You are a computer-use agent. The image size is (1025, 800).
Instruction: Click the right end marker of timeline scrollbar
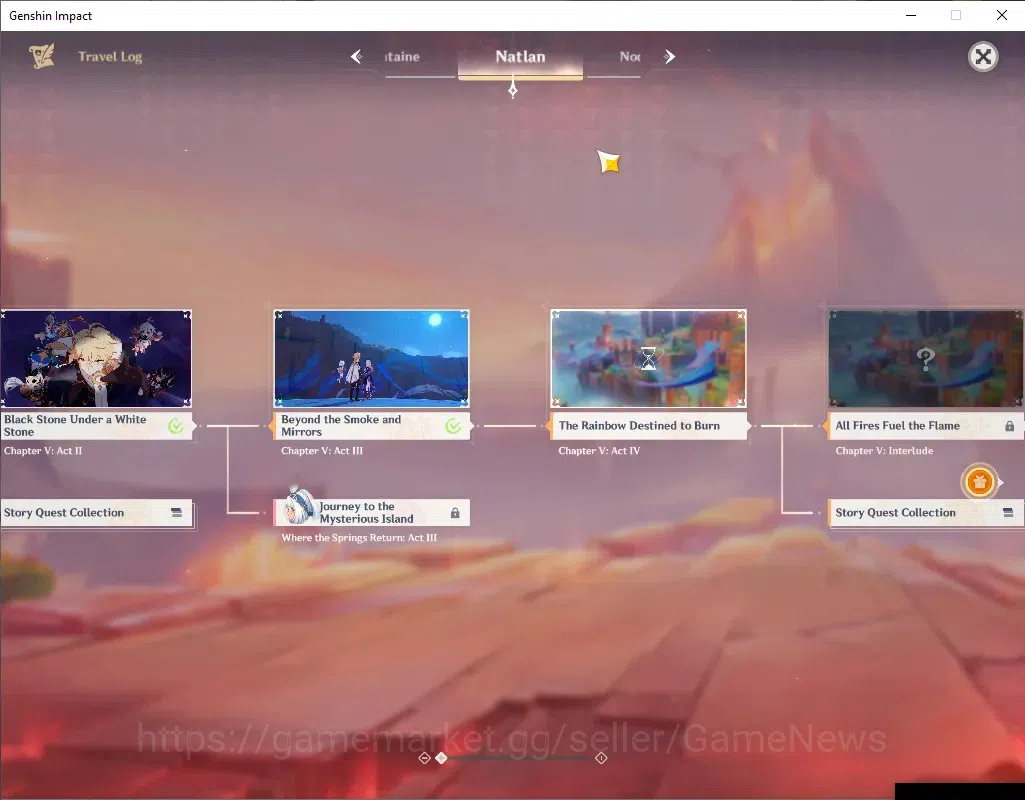[601, 758]
